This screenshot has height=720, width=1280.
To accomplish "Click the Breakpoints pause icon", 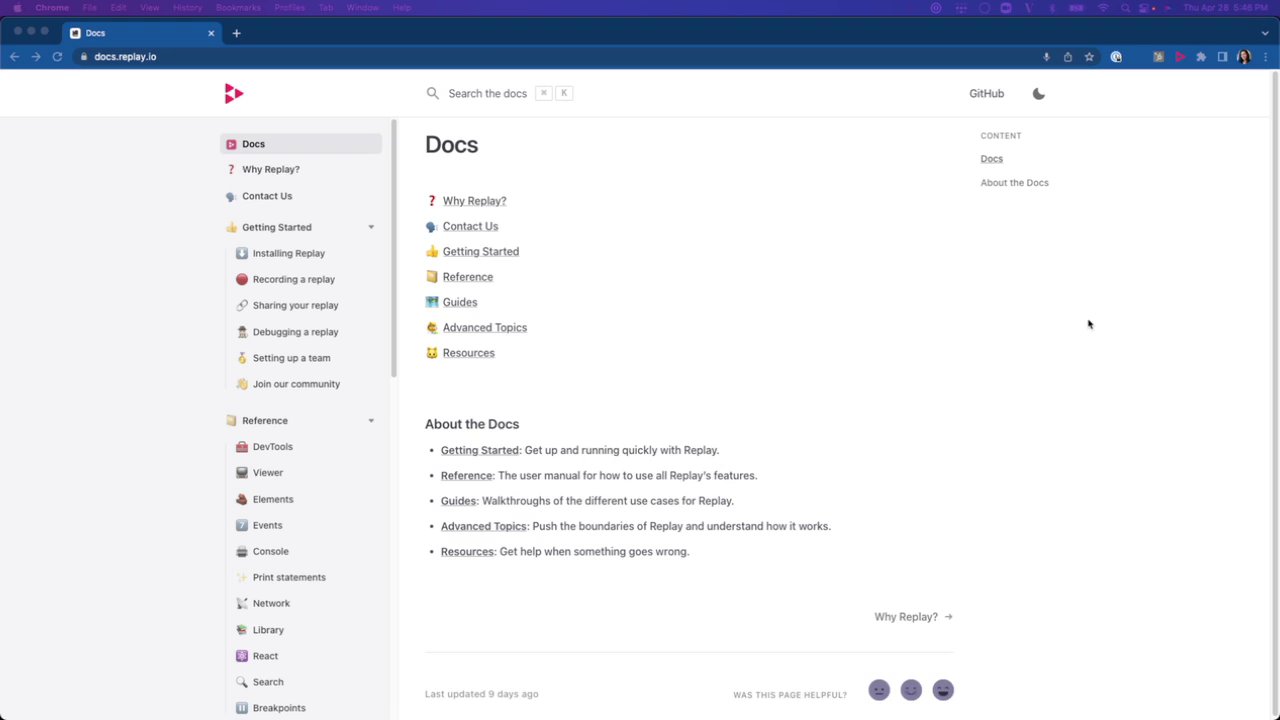I will pyautogui.click(x=242, y=708).
